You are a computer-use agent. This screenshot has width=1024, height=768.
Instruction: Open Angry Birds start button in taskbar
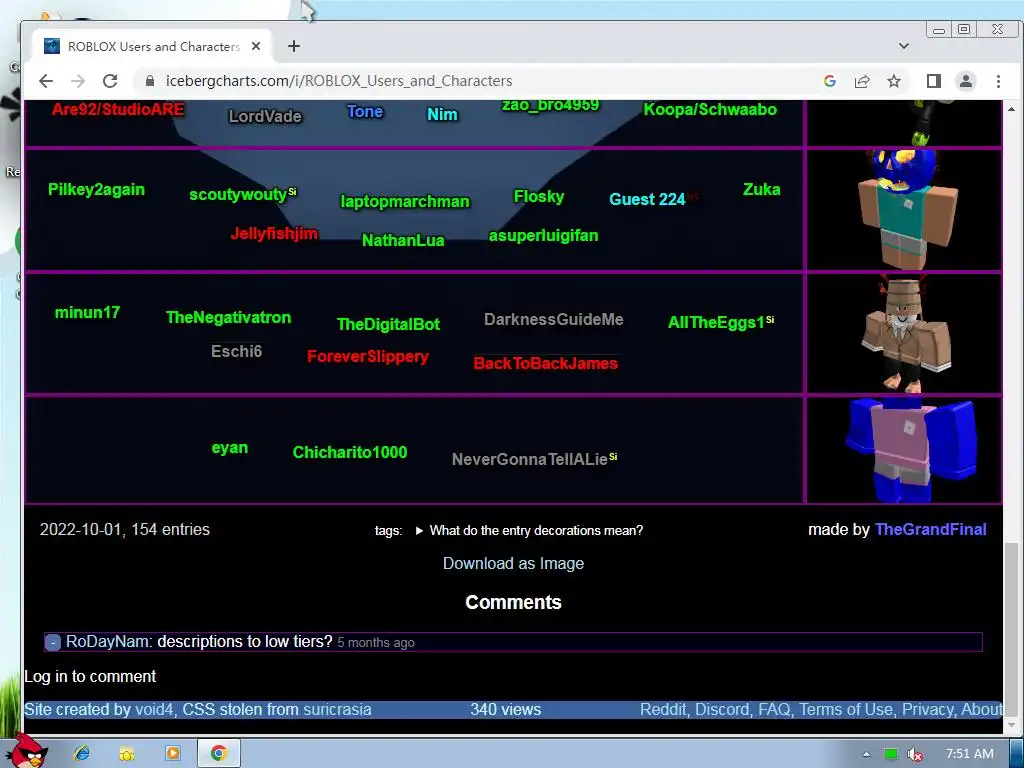click(x=27, y=752)
